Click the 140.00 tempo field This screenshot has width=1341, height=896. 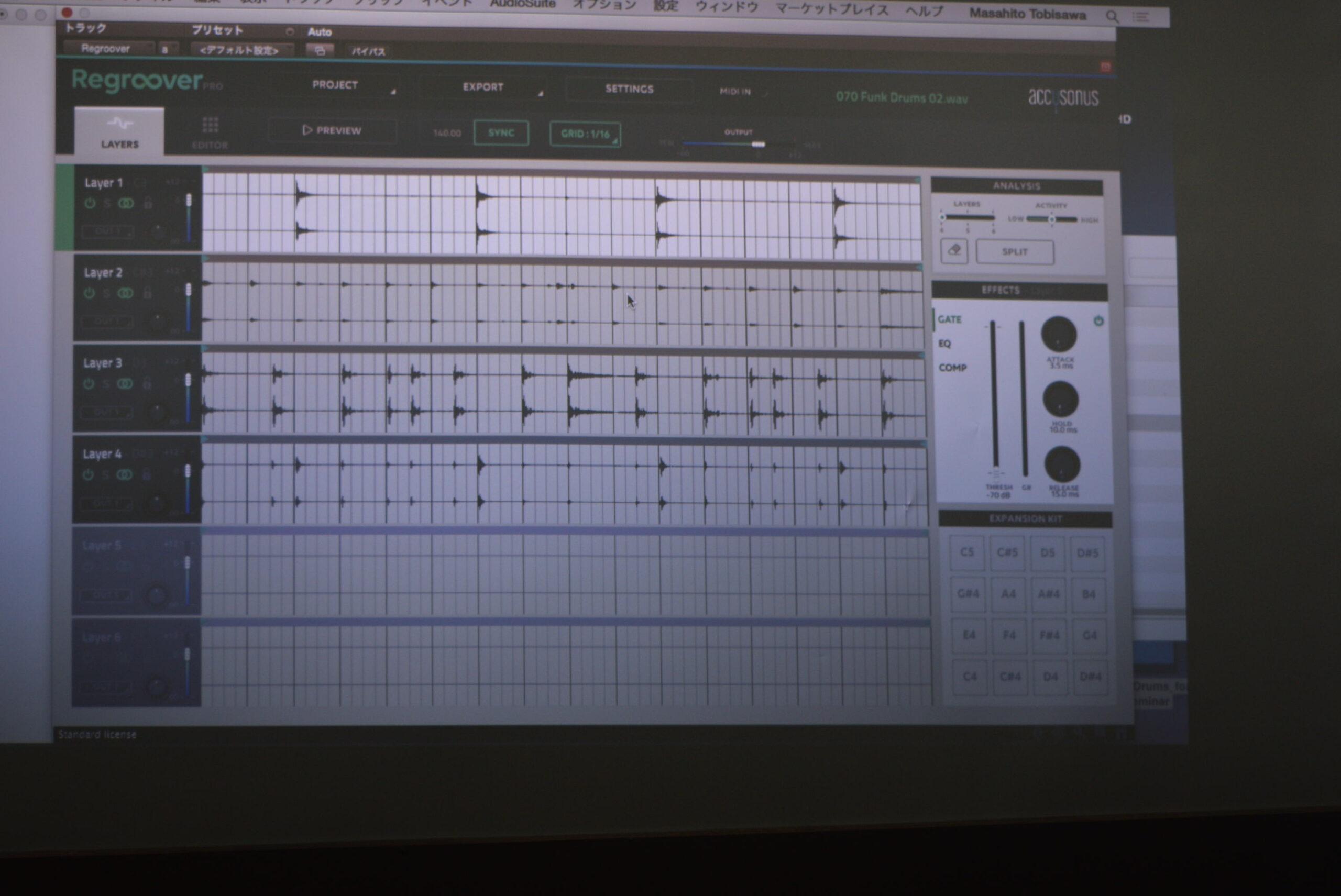[447, 133]
